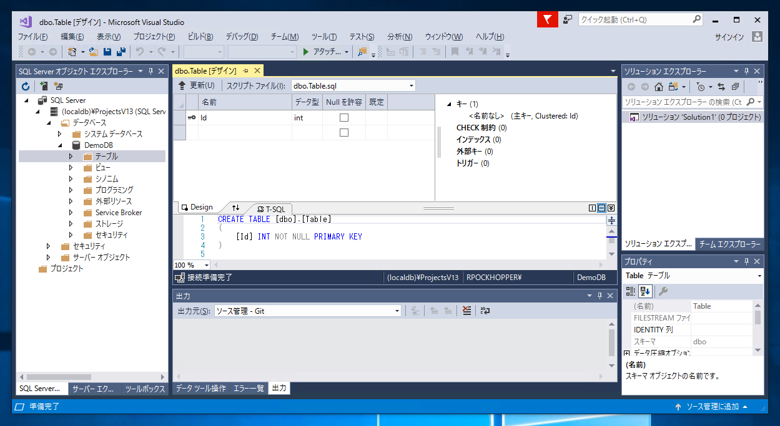
Task: Select the ソリューション 'Solution1' node
Action: [694, 117]
